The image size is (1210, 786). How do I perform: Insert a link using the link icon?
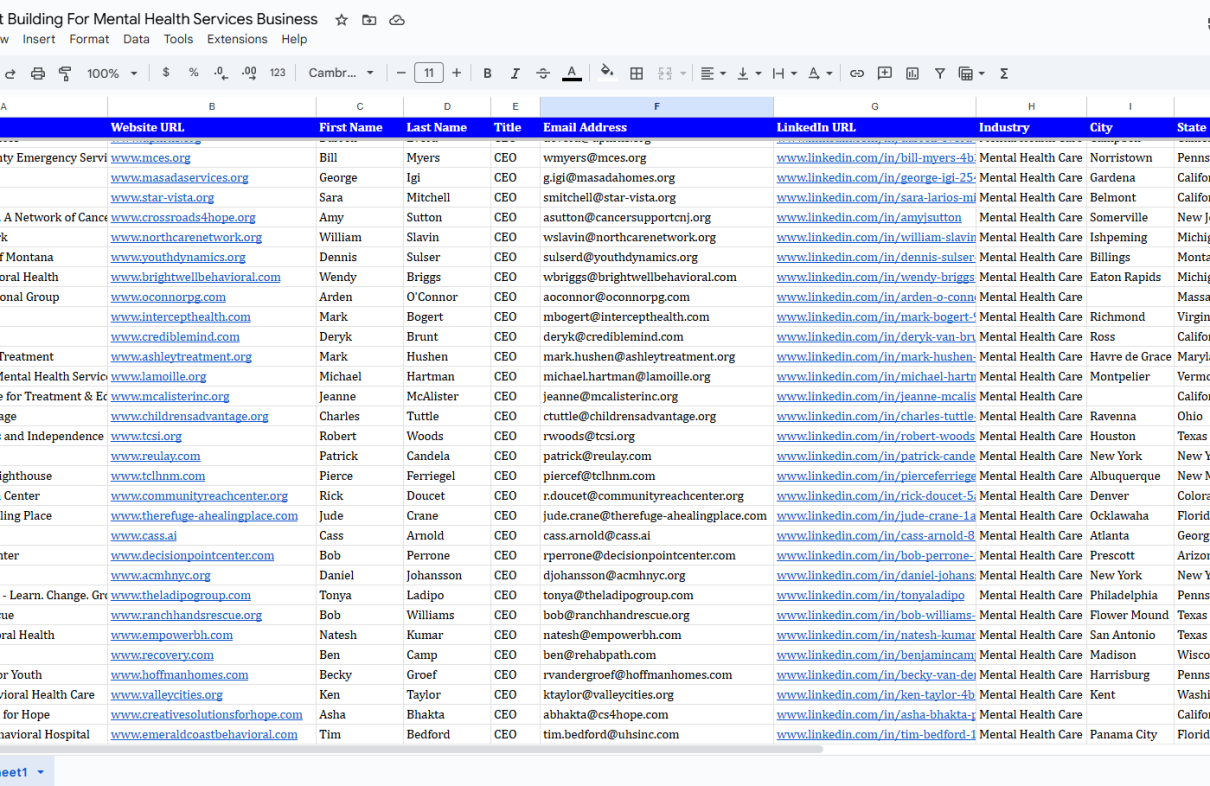[857, 73]
